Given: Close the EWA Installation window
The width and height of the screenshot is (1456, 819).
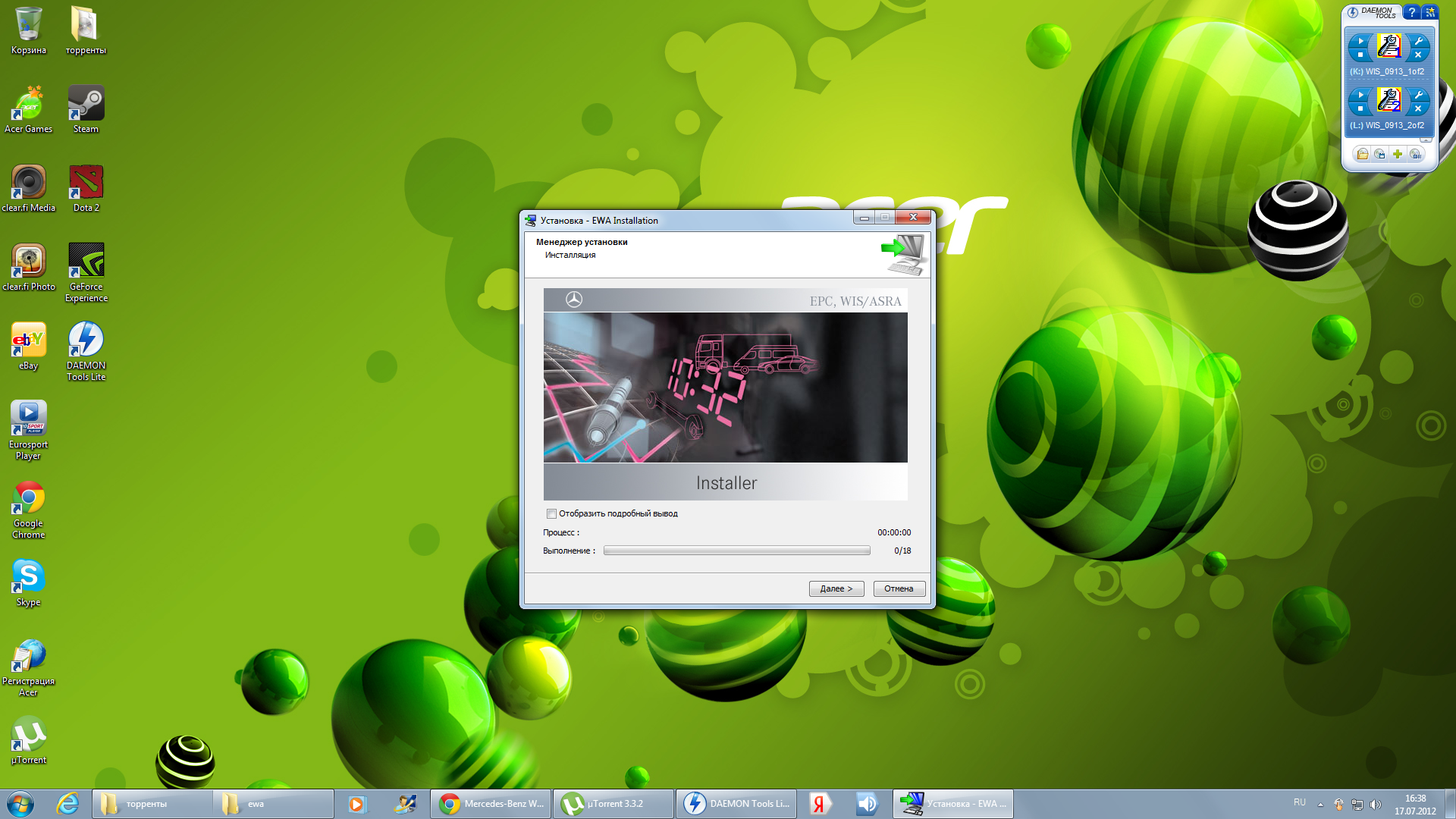Looking at the screenshot, I should (913, 218).
